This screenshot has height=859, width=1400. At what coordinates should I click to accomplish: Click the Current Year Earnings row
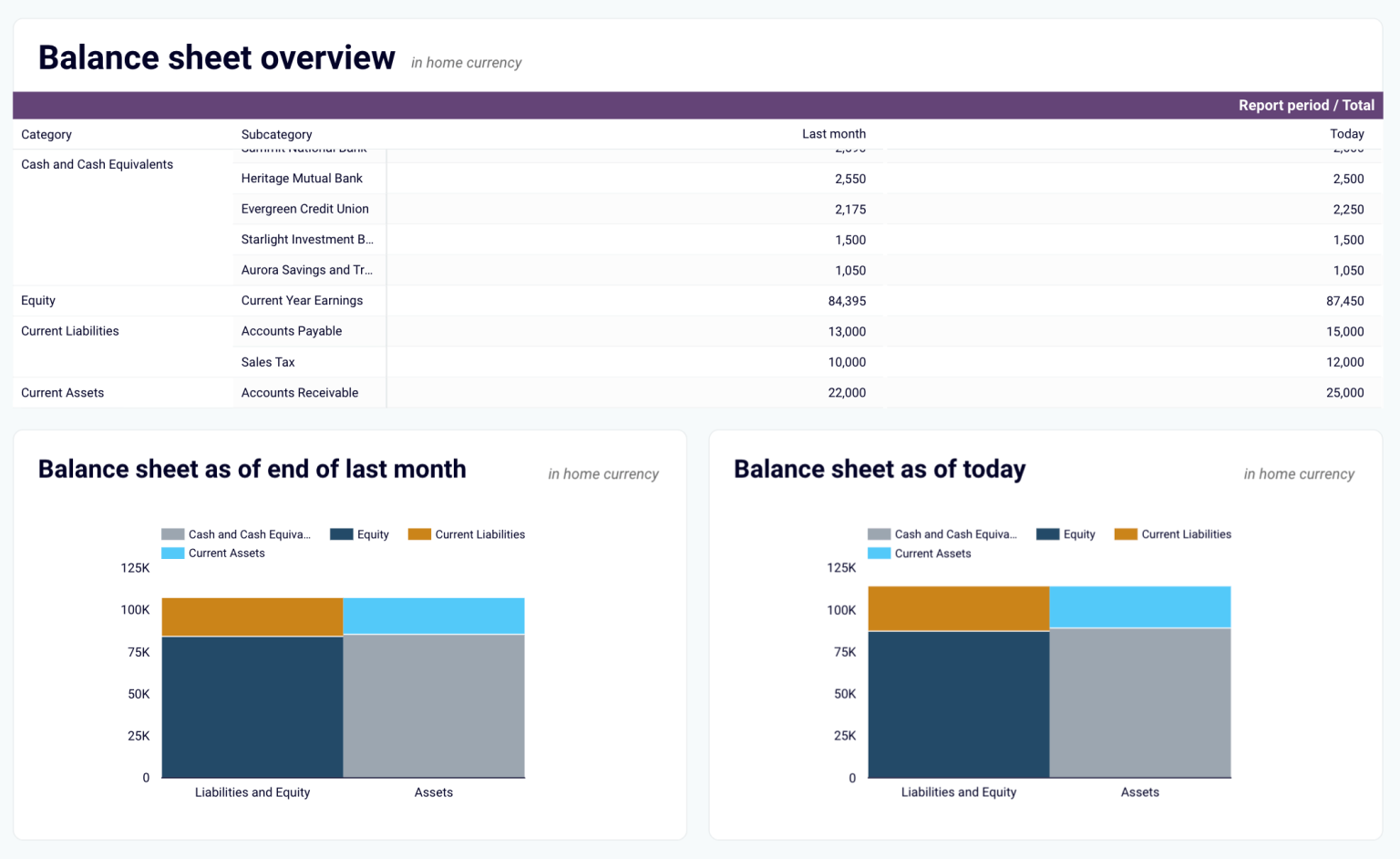click(302, 300)
